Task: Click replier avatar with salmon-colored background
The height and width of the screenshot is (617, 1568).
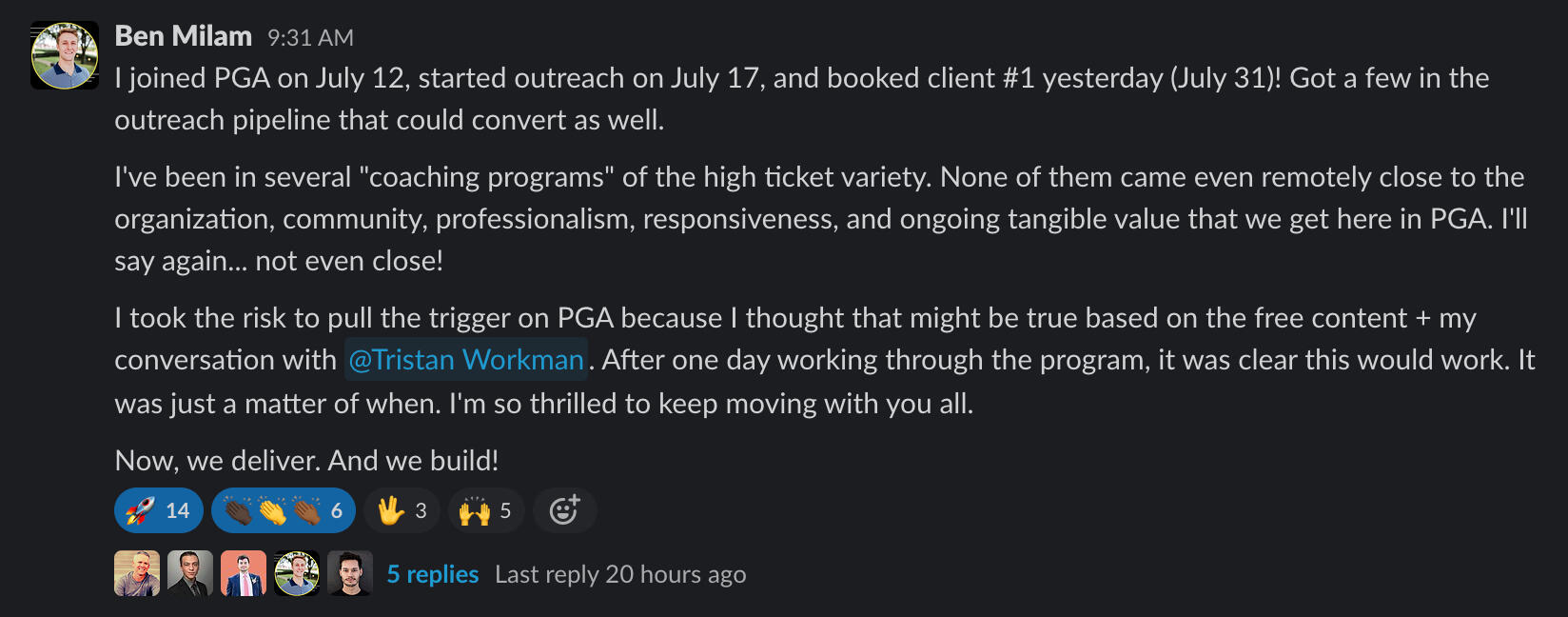Action: [x=244, y=573]
